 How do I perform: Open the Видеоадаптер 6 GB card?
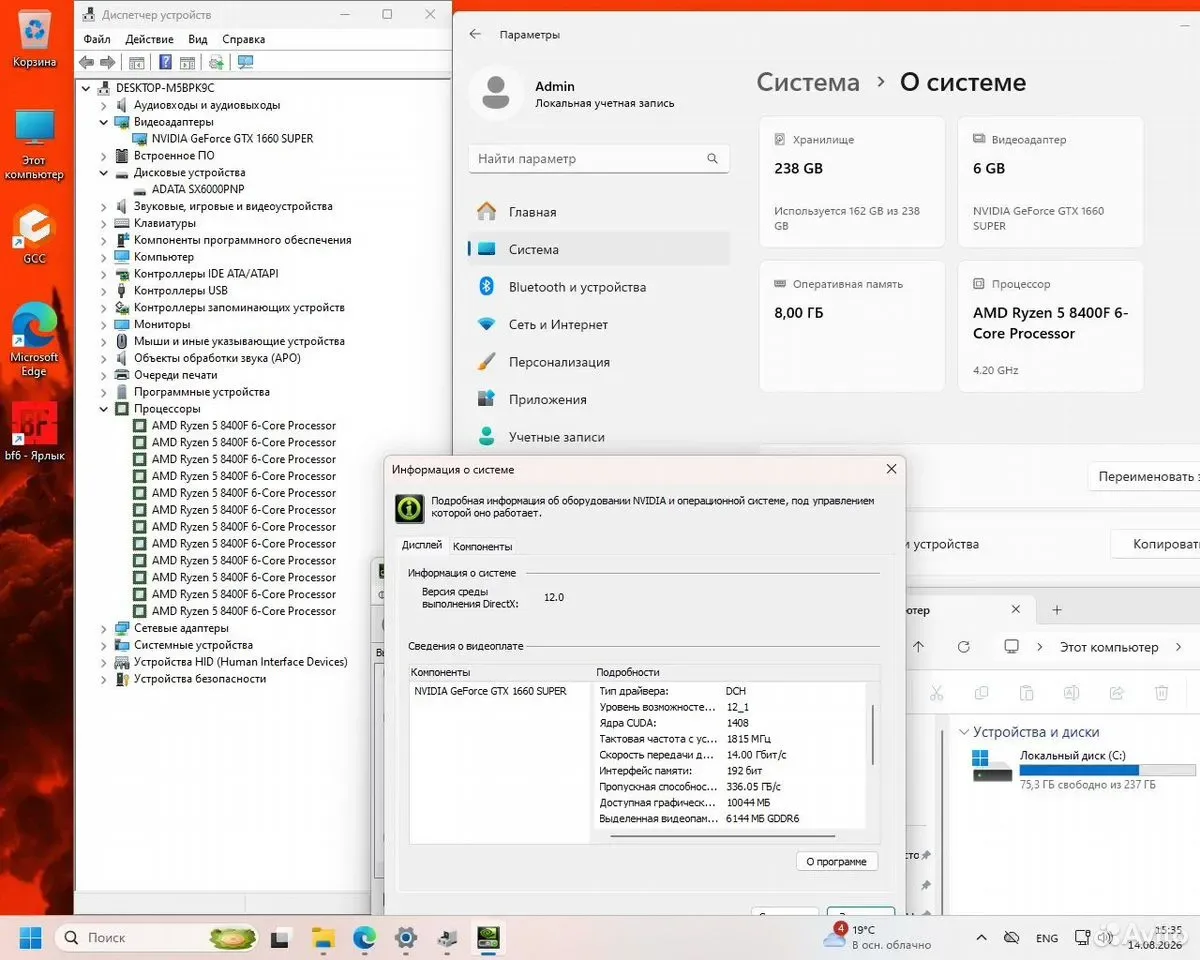(x=1050, y=182)
